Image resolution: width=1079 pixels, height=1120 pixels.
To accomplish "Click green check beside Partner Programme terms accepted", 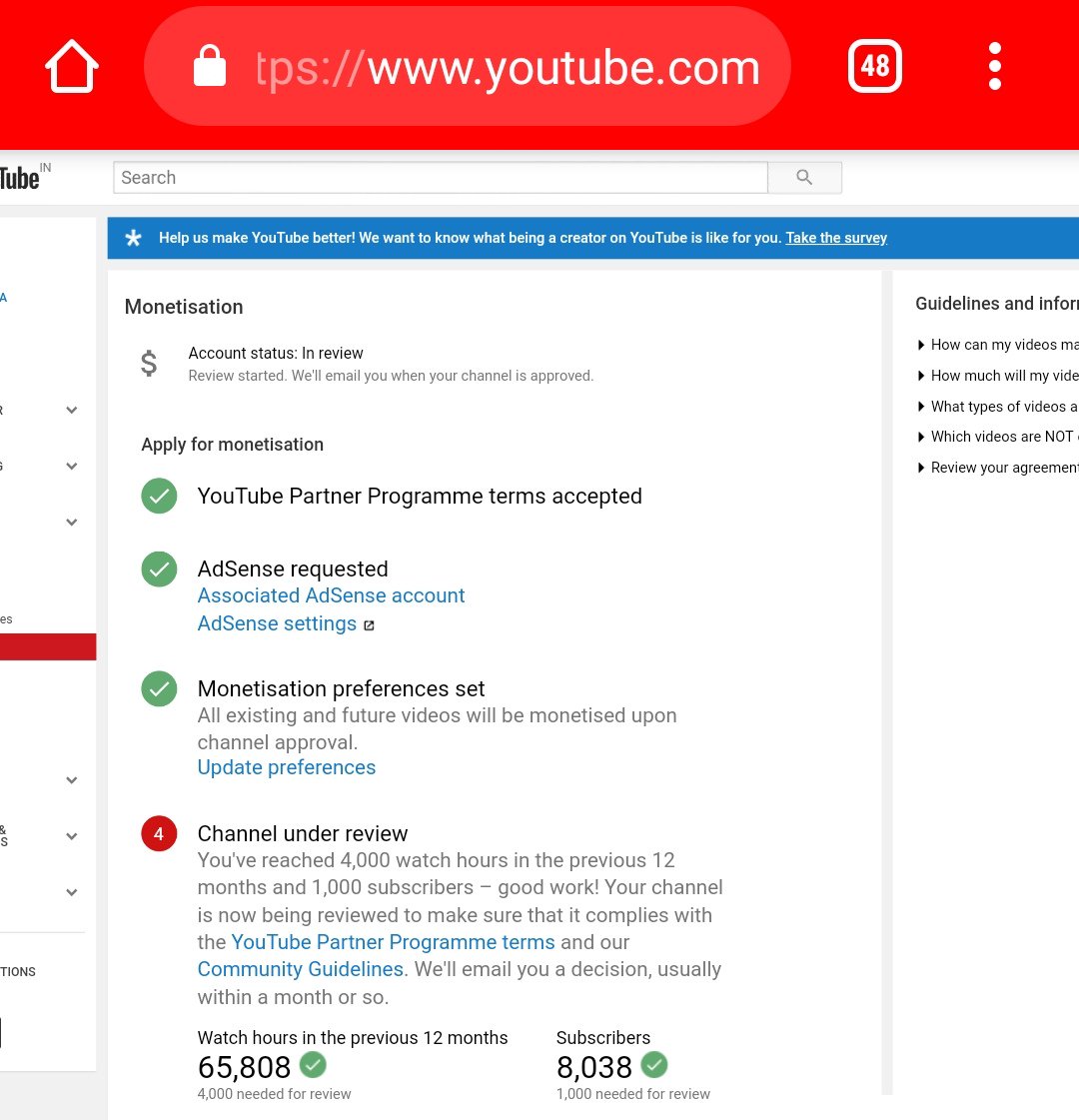I will 159,496.
